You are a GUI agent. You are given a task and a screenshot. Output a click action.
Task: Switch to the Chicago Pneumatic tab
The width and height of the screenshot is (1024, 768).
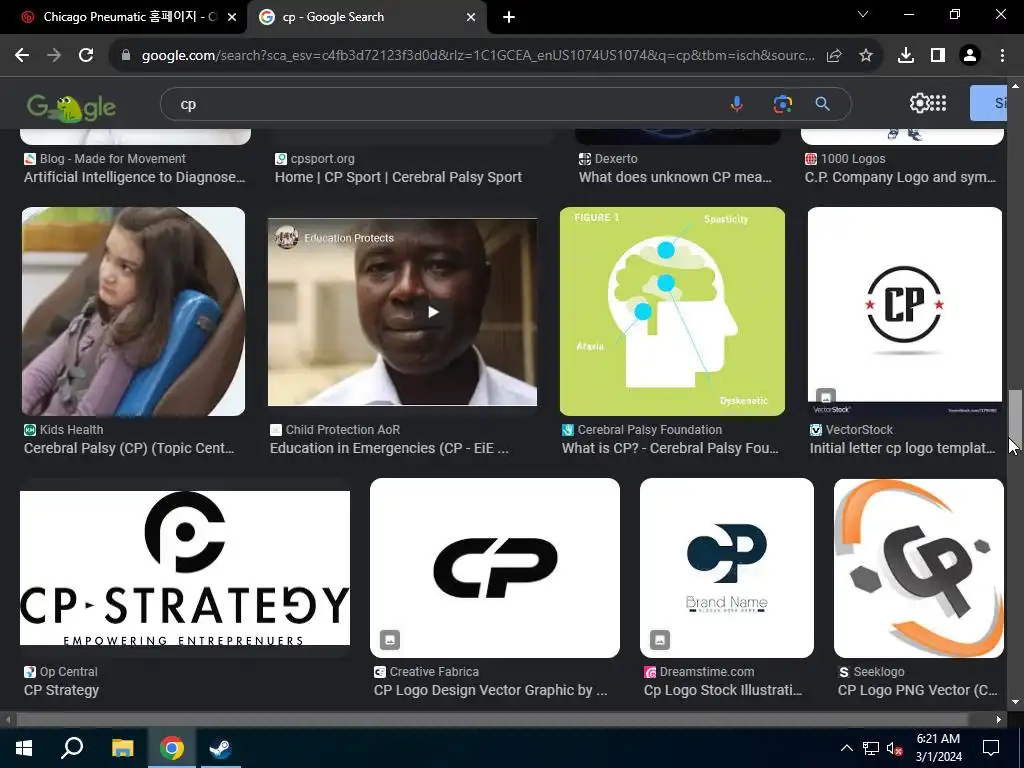tap(123, 17)
